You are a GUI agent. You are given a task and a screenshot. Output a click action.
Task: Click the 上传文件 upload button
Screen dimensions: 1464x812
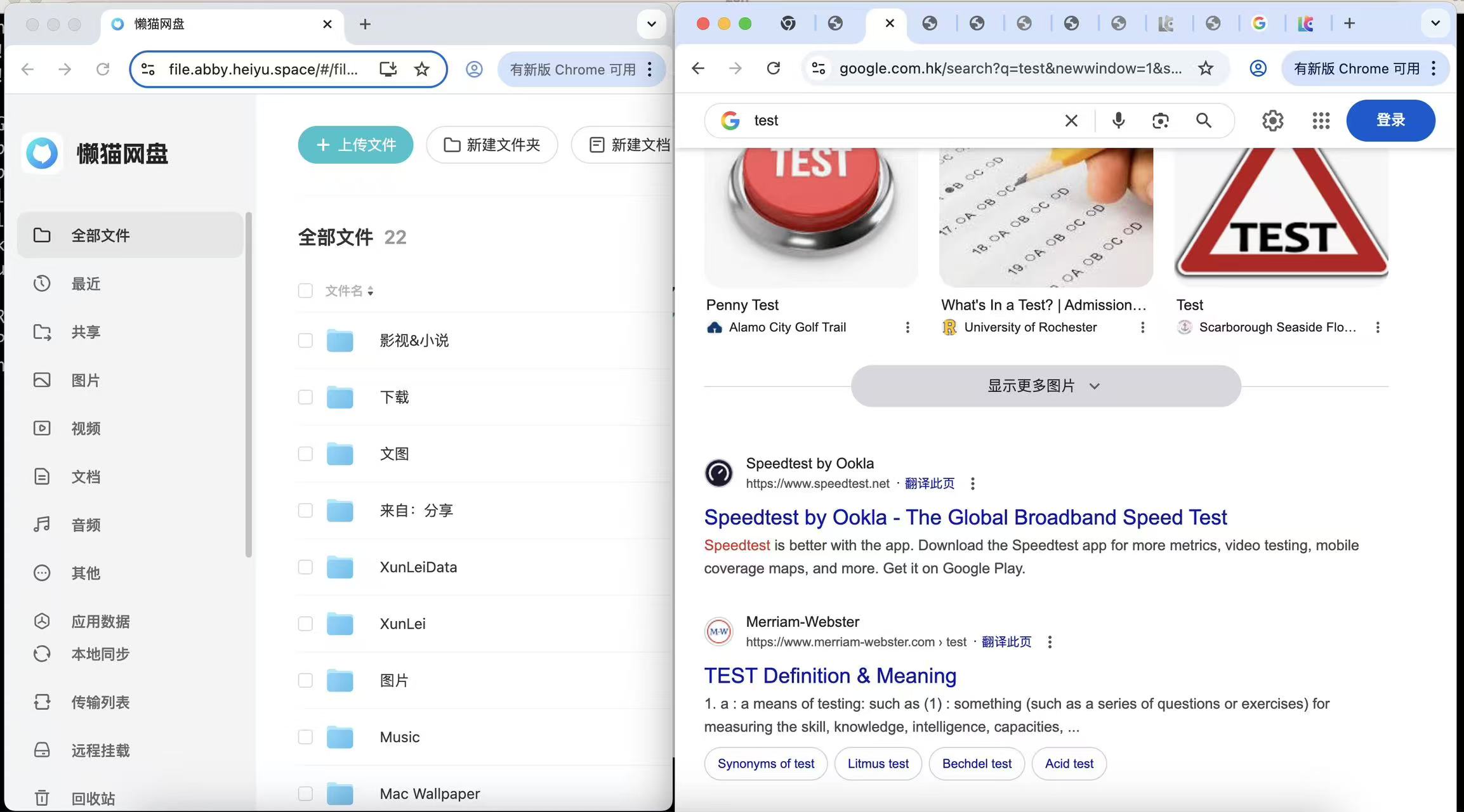click(355, 145)
